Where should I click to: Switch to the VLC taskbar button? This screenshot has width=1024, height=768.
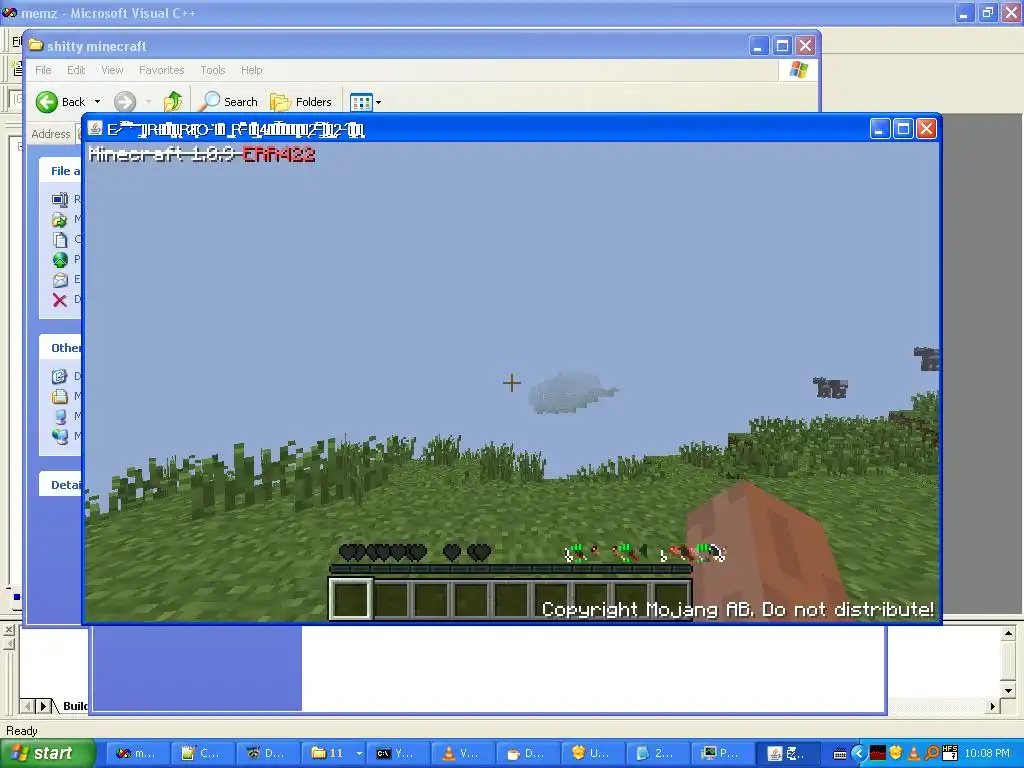462,753
